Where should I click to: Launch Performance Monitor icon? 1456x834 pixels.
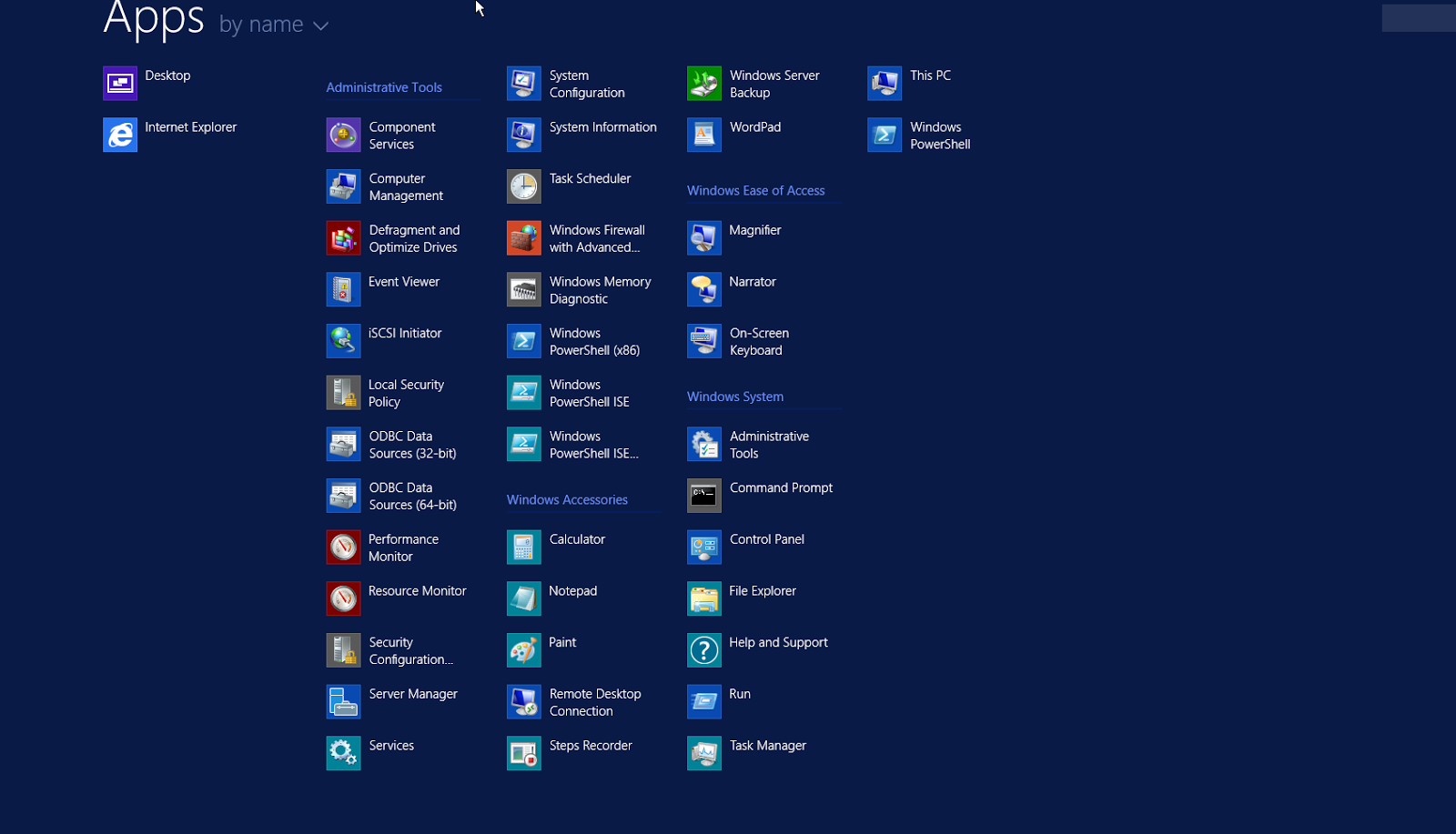(x=344, y=548)
